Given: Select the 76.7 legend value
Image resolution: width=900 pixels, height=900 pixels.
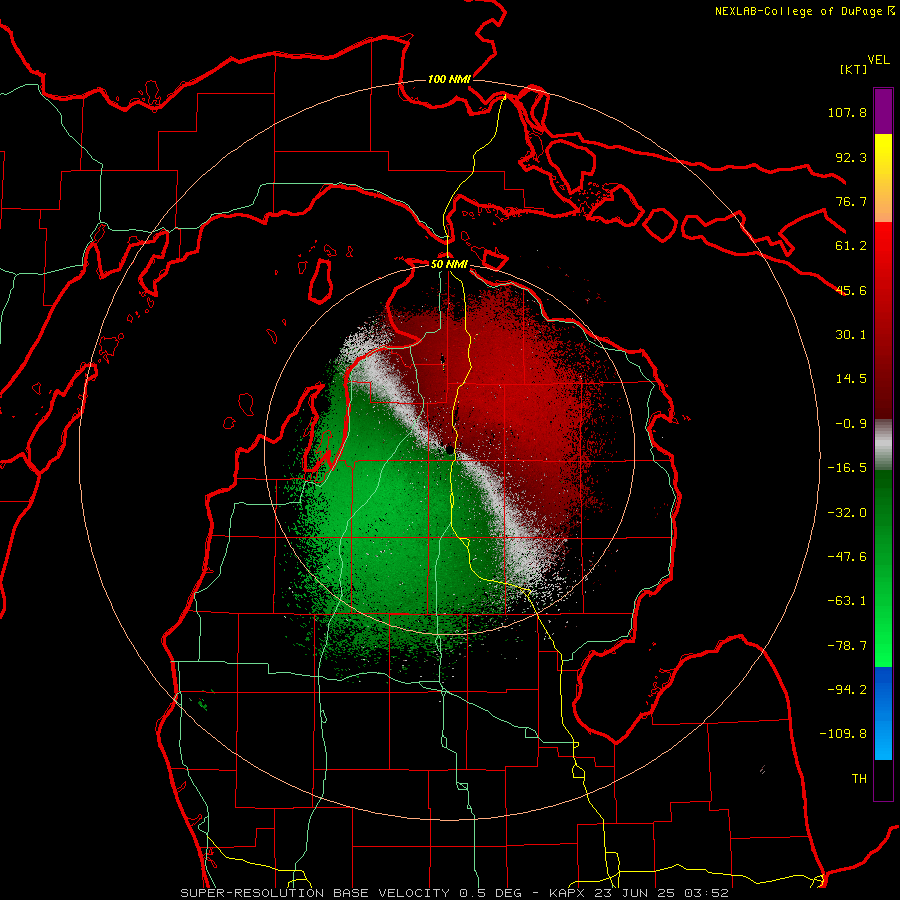Looking at the screenshot, I should click(851, 201).
